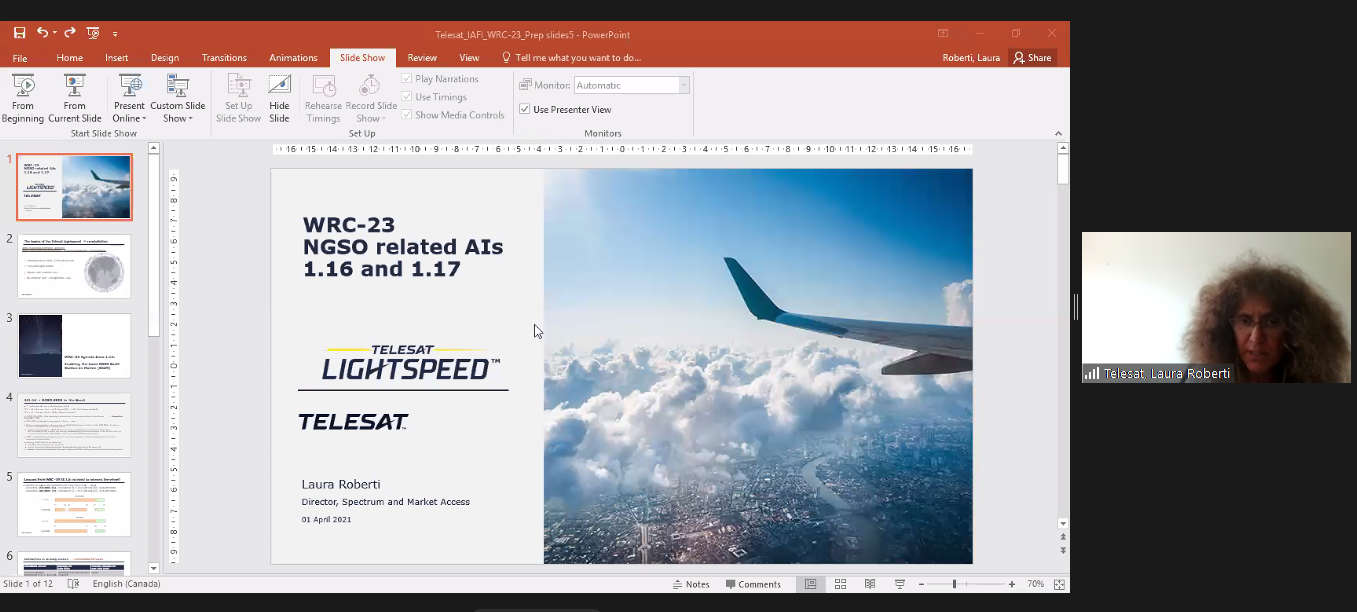
Task: Expand the Custom Slide Show dropdown
Action: [178, 118]
